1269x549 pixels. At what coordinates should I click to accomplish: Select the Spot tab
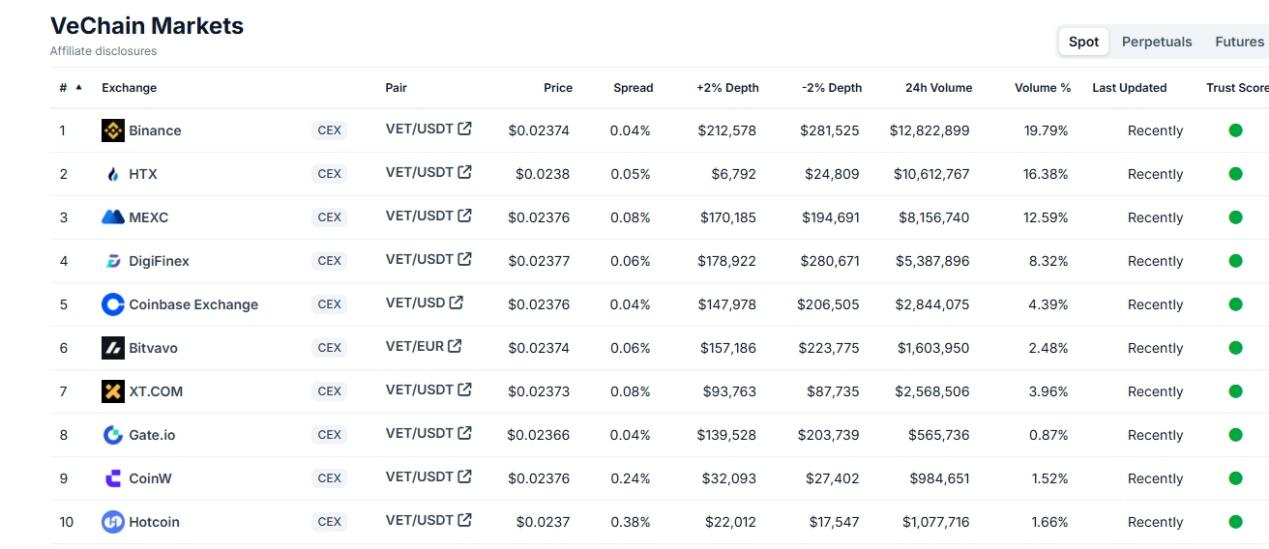1083,42
